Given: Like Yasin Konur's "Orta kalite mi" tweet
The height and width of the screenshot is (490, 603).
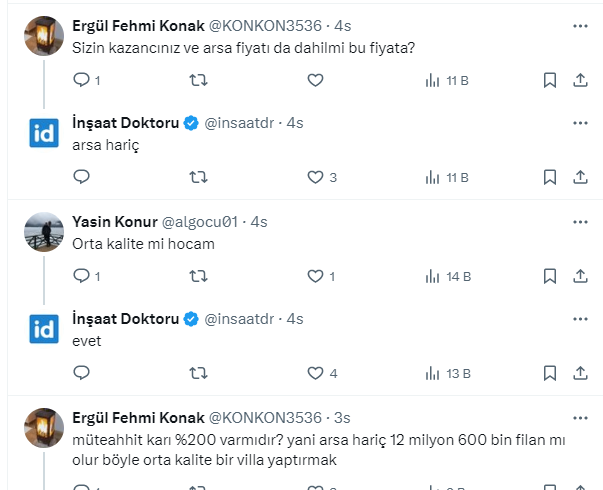Looking at the screenshot, I should click(x=315, y=276).
